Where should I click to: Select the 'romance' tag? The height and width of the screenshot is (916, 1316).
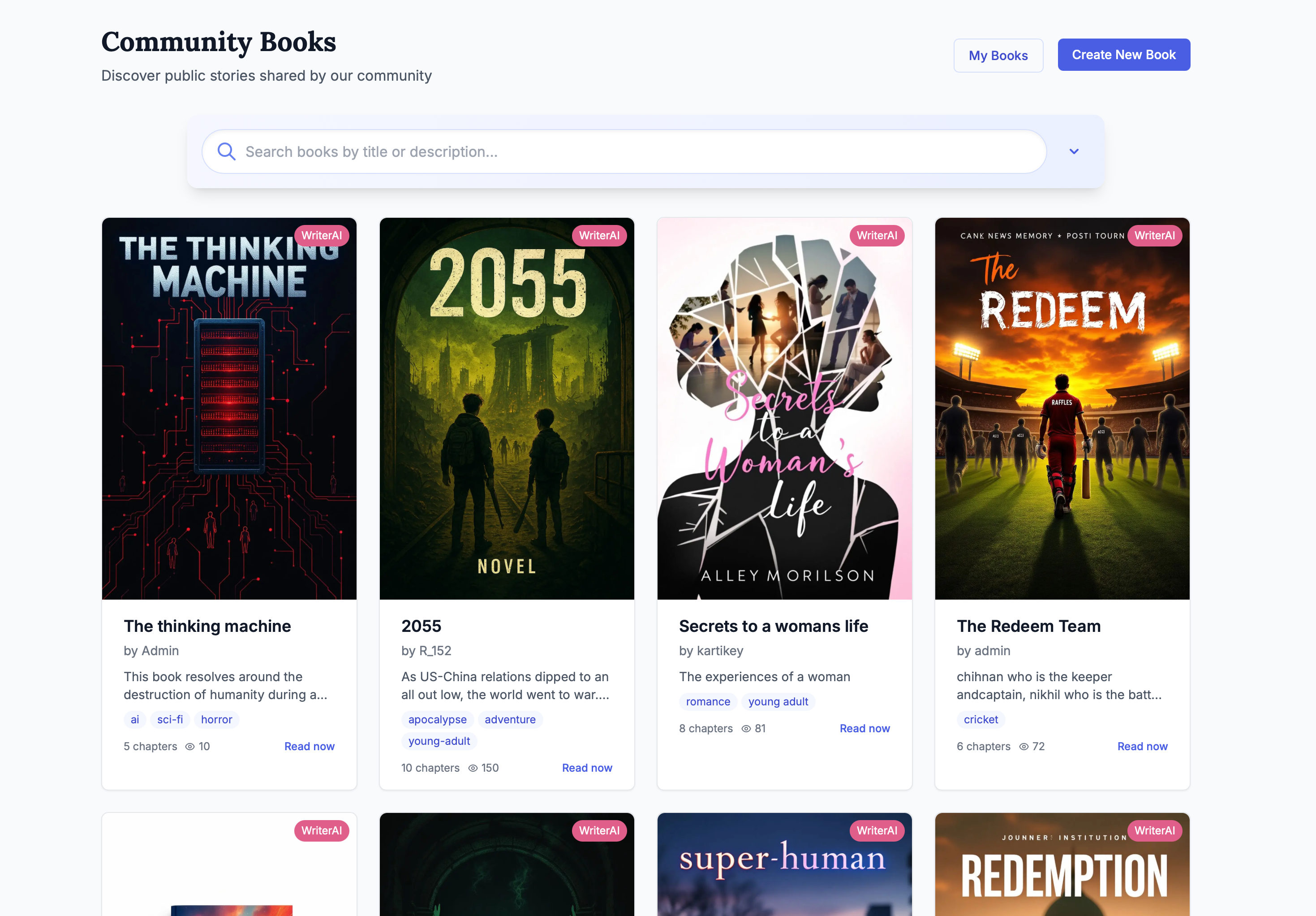708,701
